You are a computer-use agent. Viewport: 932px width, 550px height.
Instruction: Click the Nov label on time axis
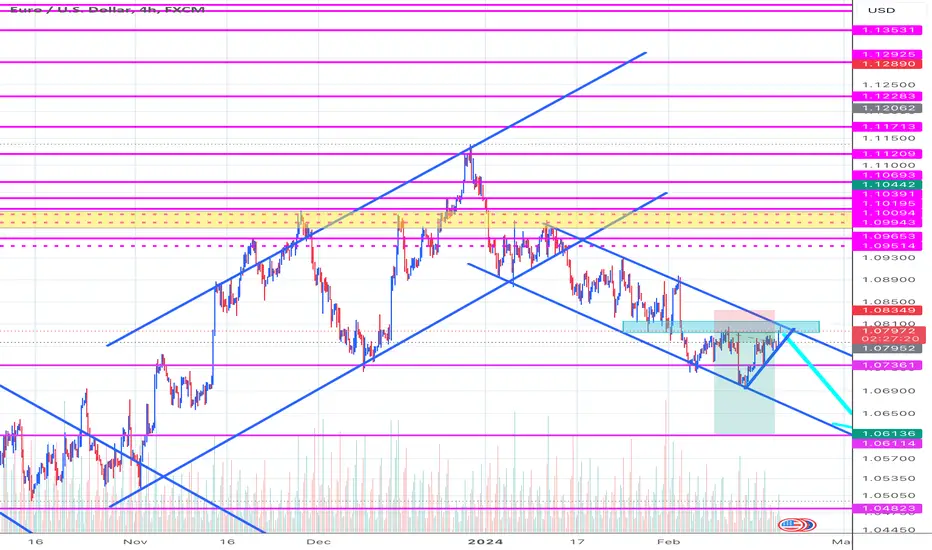(x=135, y=542)
